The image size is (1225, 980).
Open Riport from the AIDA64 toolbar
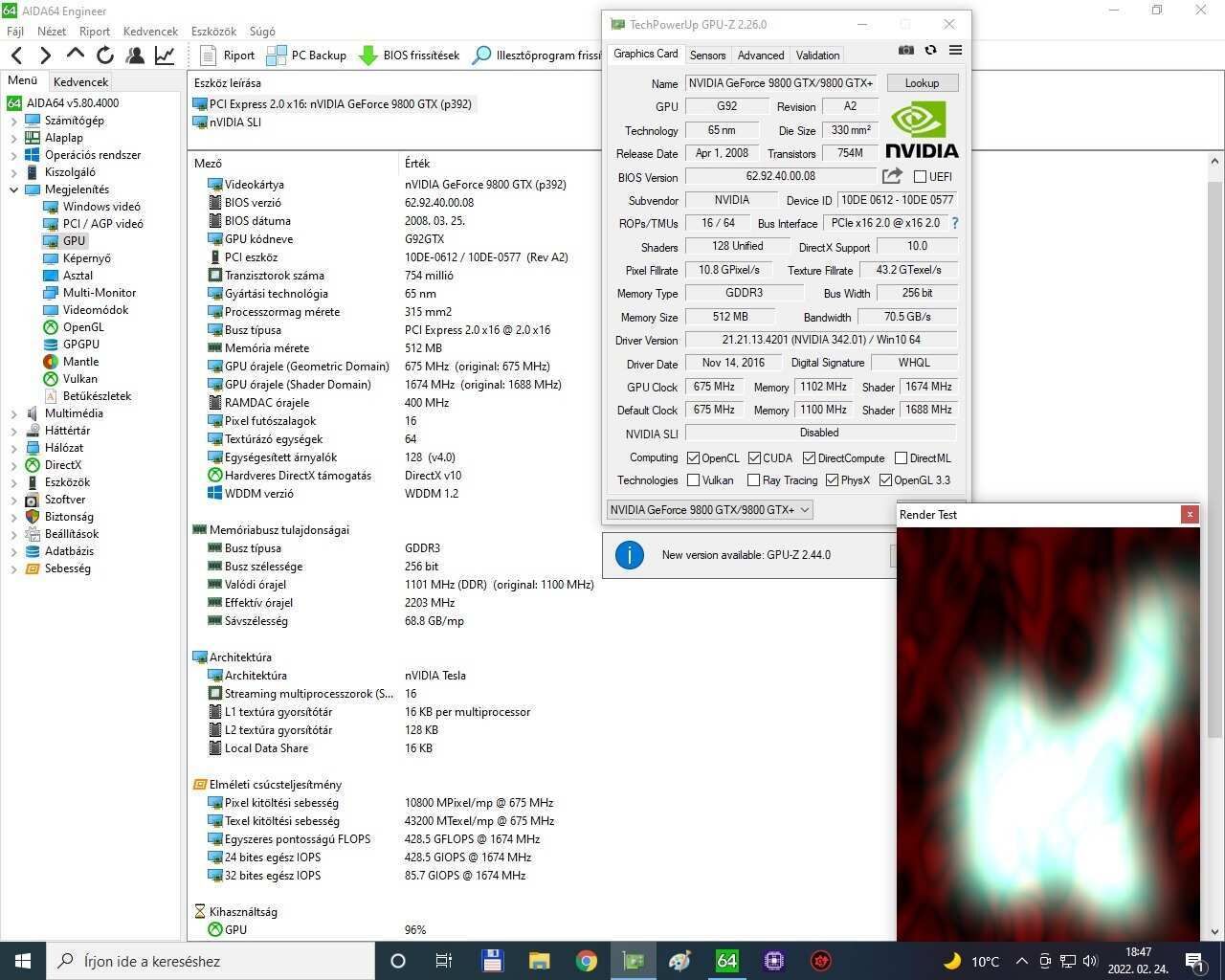[227, 56]
